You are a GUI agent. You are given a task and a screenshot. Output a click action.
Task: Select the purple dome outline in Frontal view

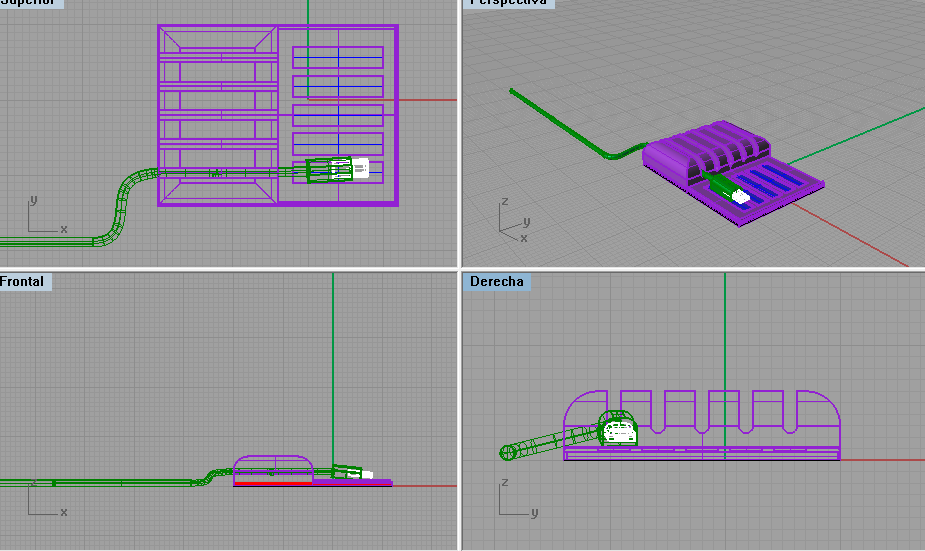coord(272,459)
